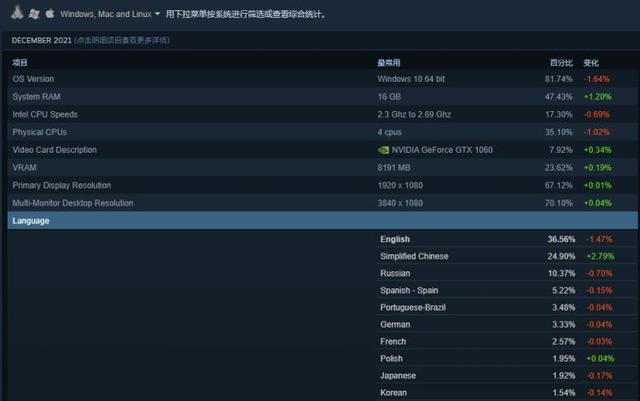
Task: Click the 8191 MB value
Action: coord(394,167)
